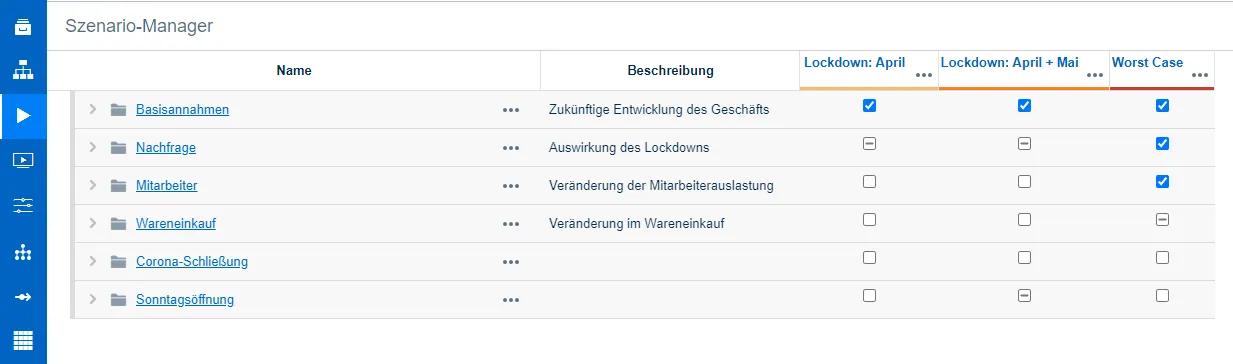Expand the Nachfrage folder row
The height and width of the screenshot is (364, 1233).
92,147
